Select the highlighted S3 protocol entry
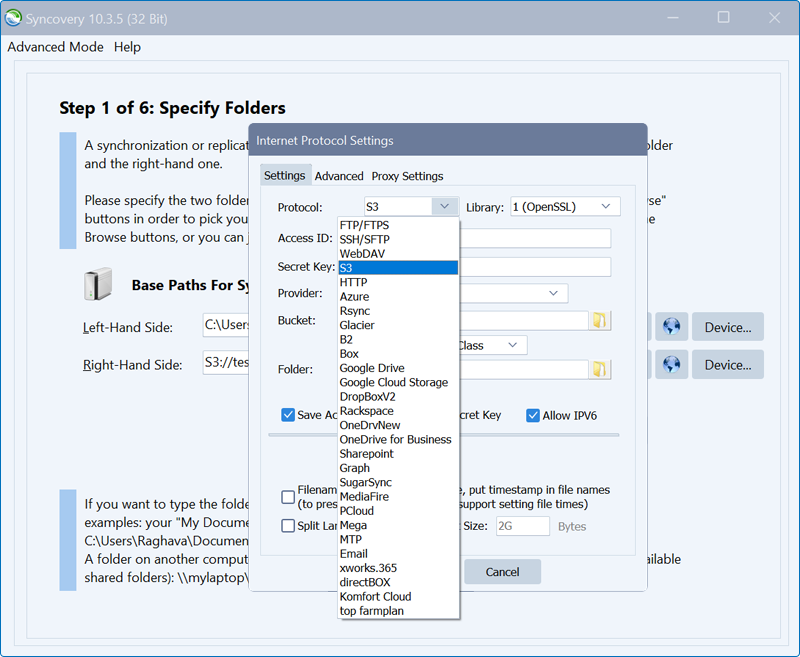 [398, 268]
